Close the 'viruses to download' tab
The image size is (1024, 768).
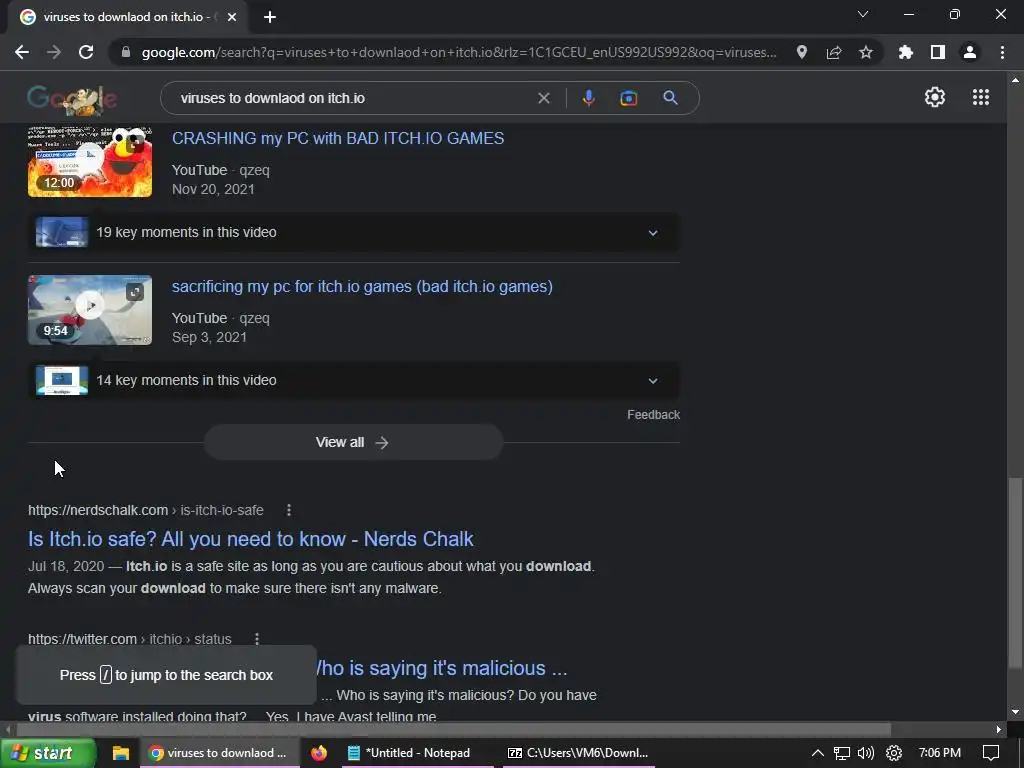[232, 17]
